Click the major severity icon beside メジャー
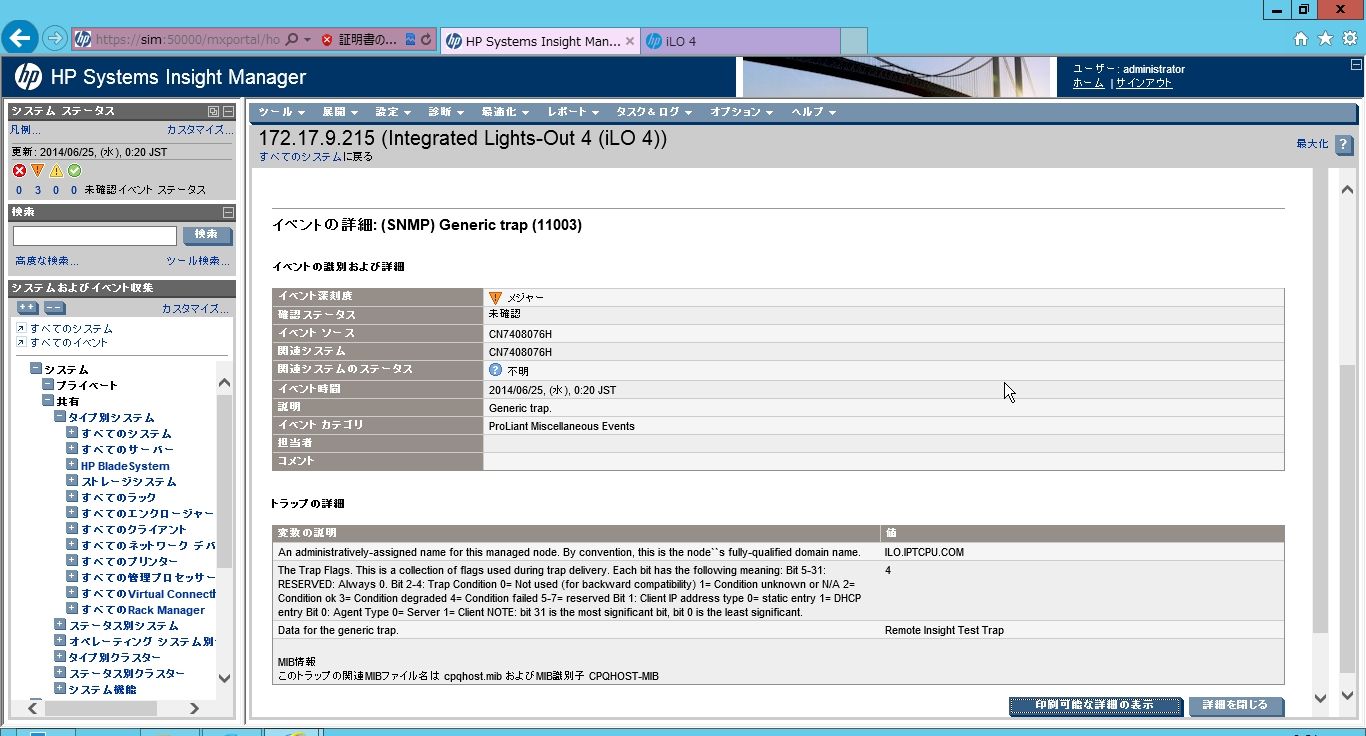 coord(495,297)
